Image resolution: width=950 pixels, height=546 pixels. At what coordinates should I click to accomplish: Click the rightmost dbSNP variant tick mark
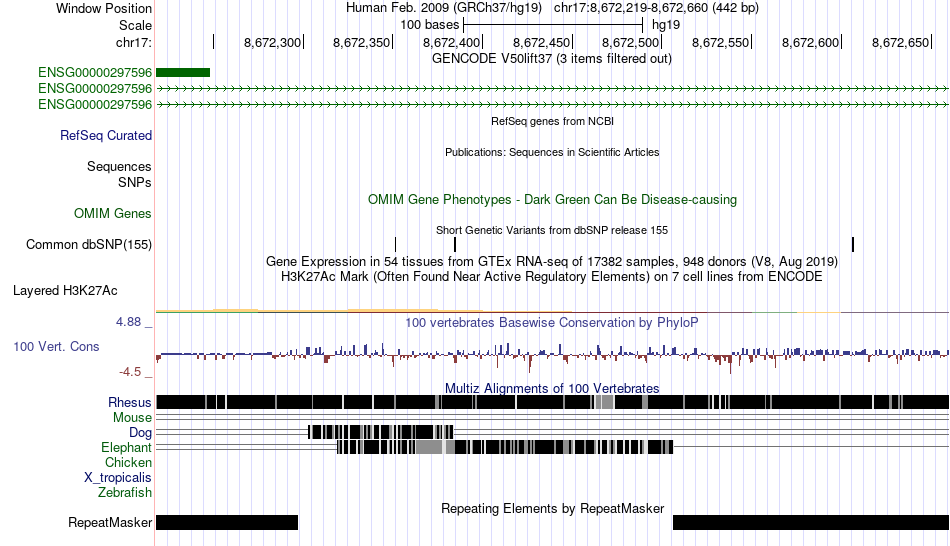point(853,244)
